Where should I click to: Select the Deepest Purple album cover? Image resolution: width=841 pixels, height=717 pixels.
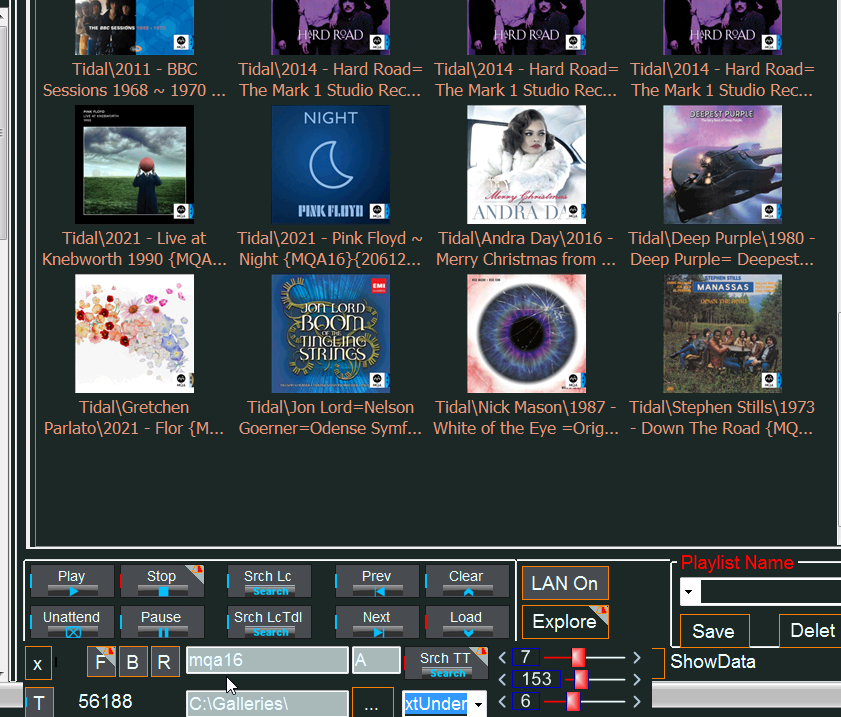pyautogui.click(x=722, y=165)
